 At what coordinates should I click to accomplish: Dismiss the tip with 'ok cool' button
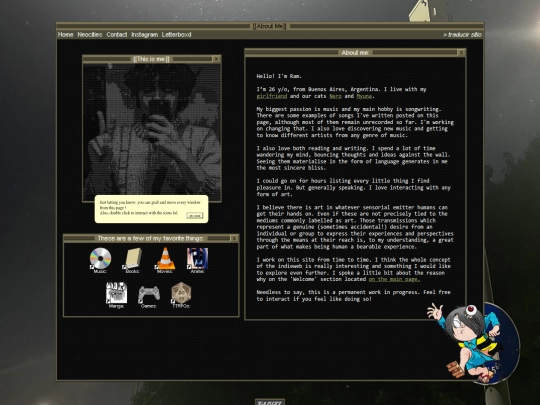(195, 216)
